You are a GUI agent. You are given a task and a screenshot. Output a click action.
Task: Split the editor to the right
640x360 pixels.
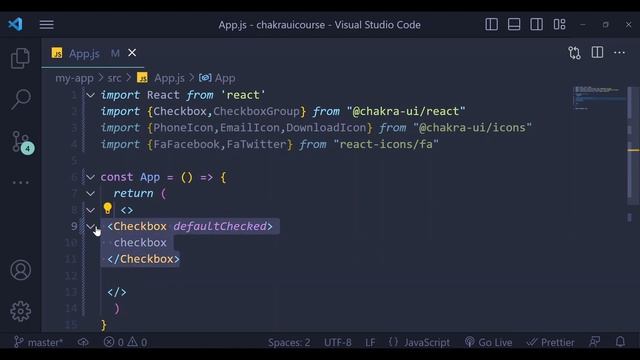pos(597,52)
